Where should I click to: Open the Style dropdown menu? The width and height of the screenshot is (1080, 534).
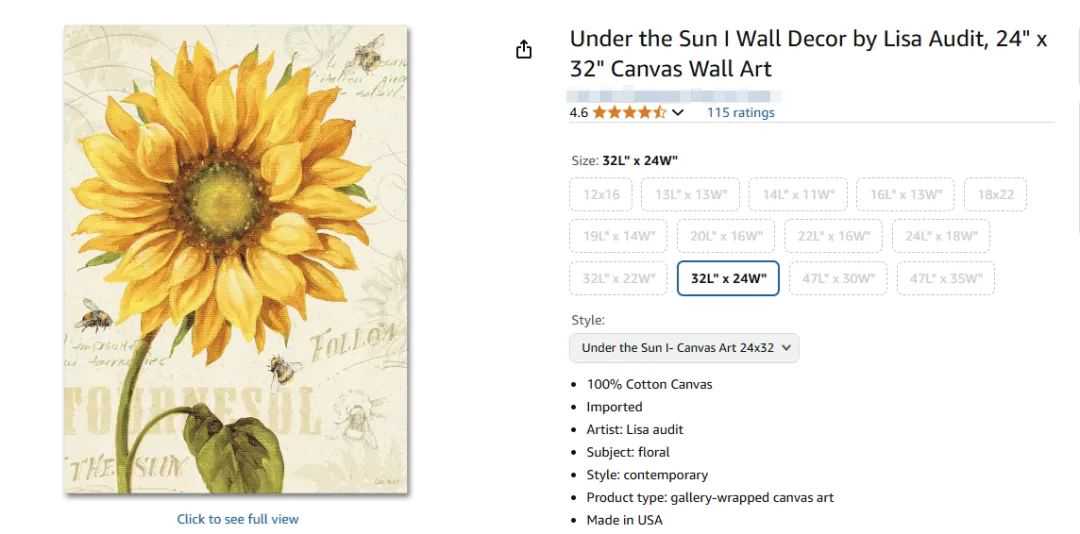pyautogui.click(x=685, y=348)
